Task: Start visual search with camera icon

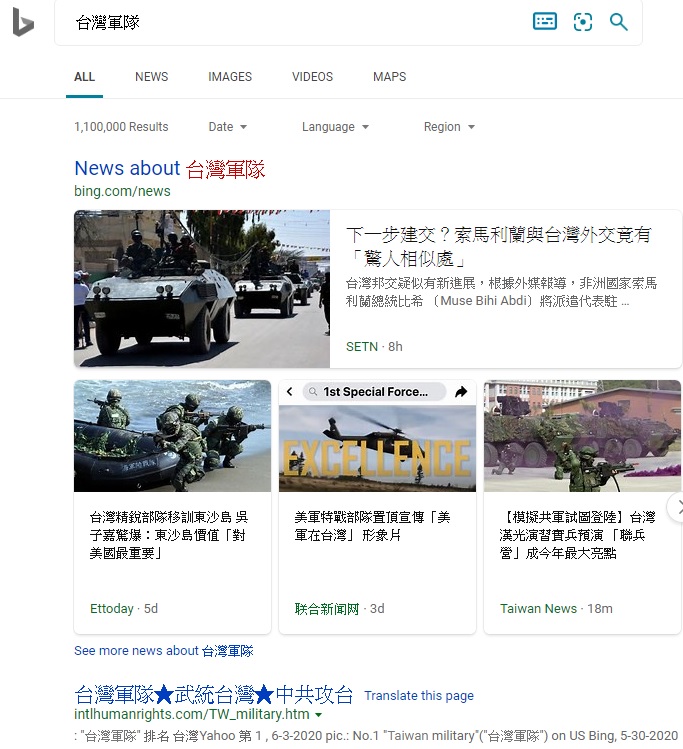Action: point(583,22)
